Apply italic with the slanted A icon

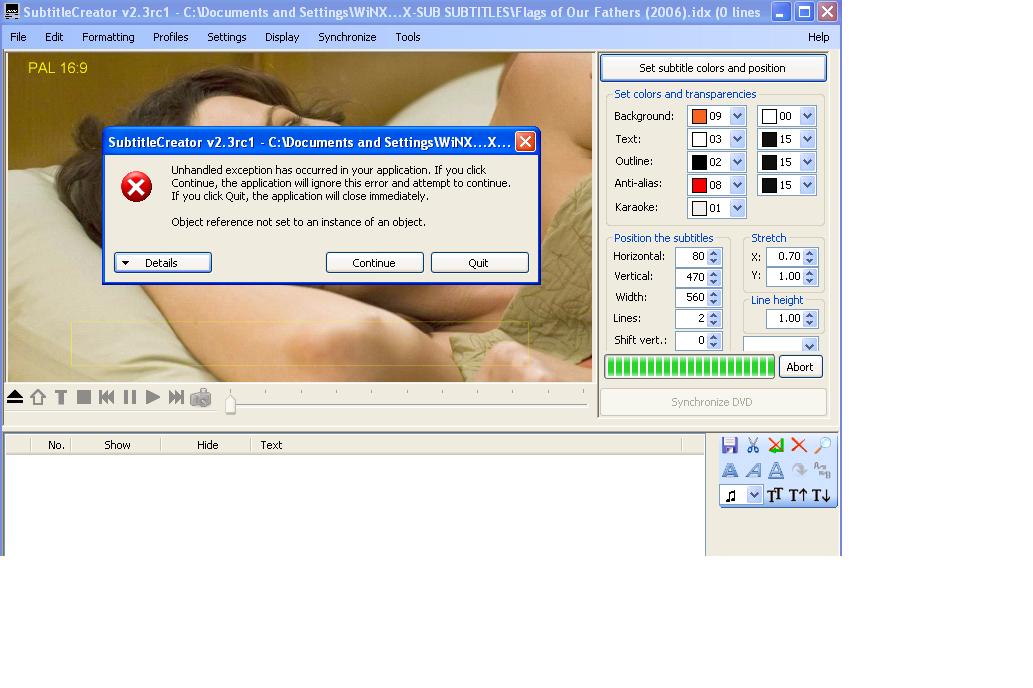pyautogui.click(x=753, y=470)
